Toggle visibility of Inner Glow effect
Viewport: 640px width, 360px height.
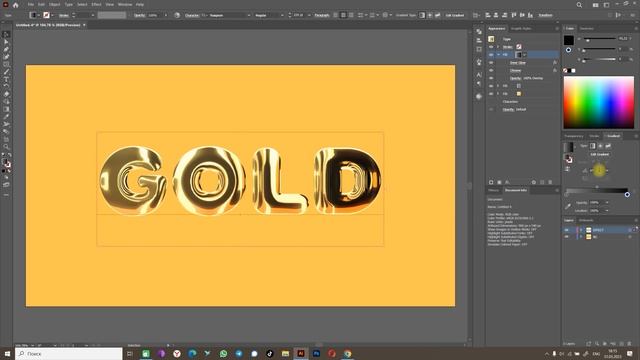click(491, 62)
